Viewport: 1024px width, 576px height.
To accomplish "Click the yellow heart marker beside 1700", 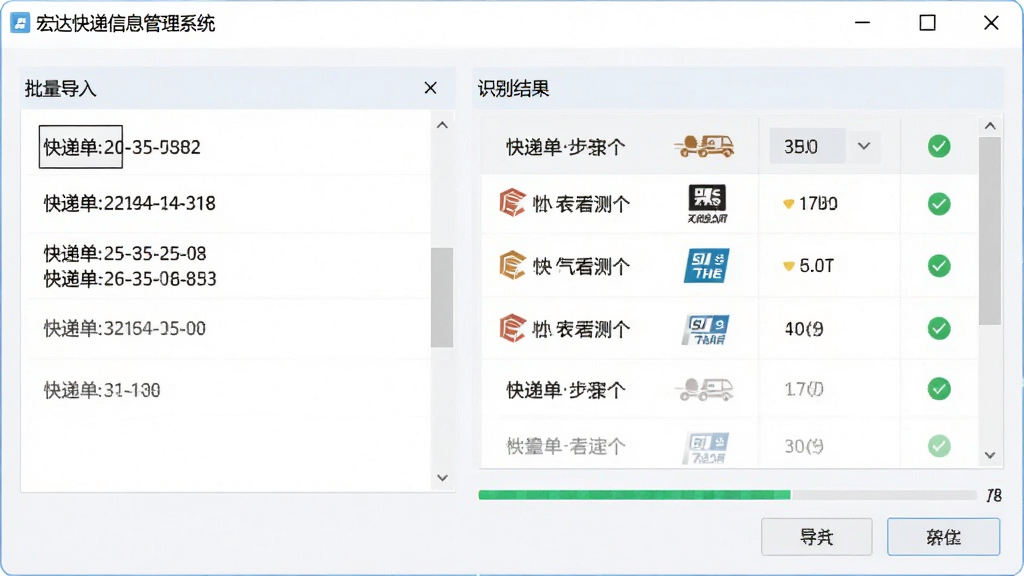I will [788, 204].
